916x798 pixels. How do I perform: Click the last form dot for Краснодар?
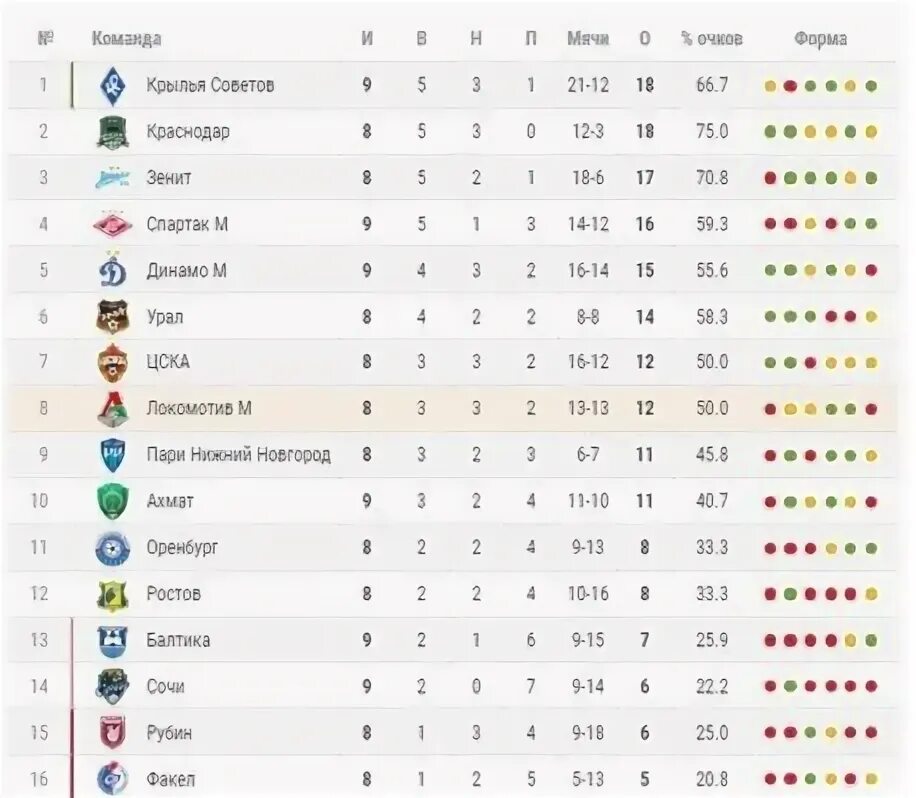point(871,132)
